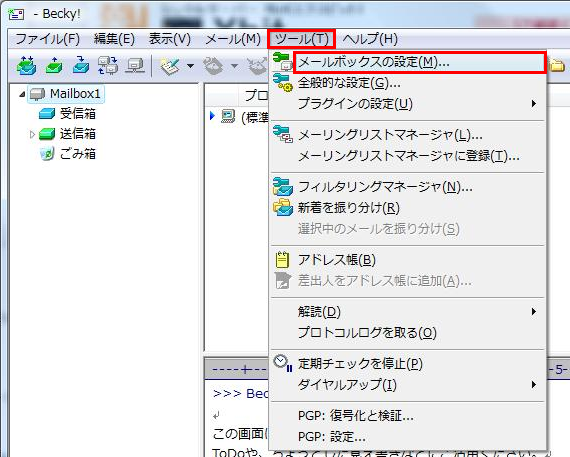Close the ツール(T) menu
The height and width of the screenshot is (457, 570).
pyautogui.click(x=301, y=39)
